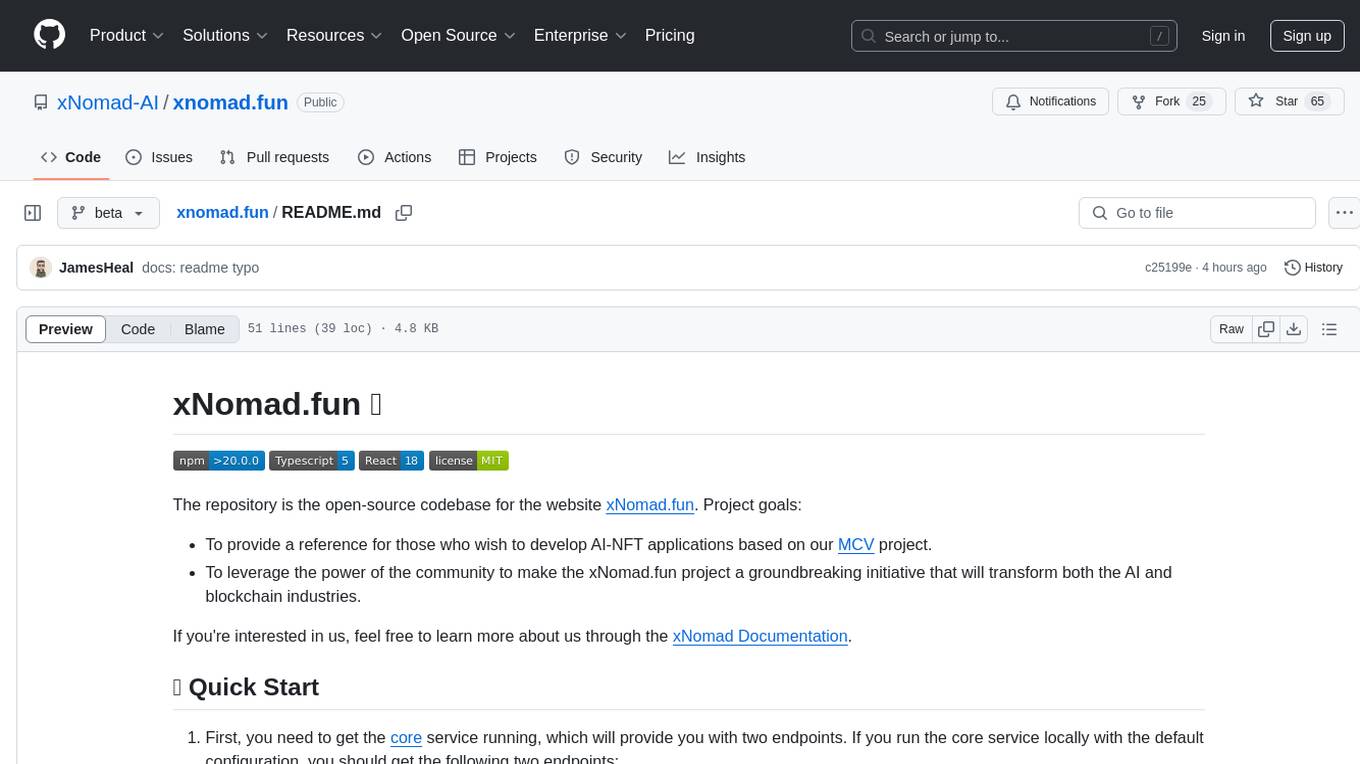1360x764 pixels.
Task: Open the beta branch selector
Action: click(x=108, y=213)
